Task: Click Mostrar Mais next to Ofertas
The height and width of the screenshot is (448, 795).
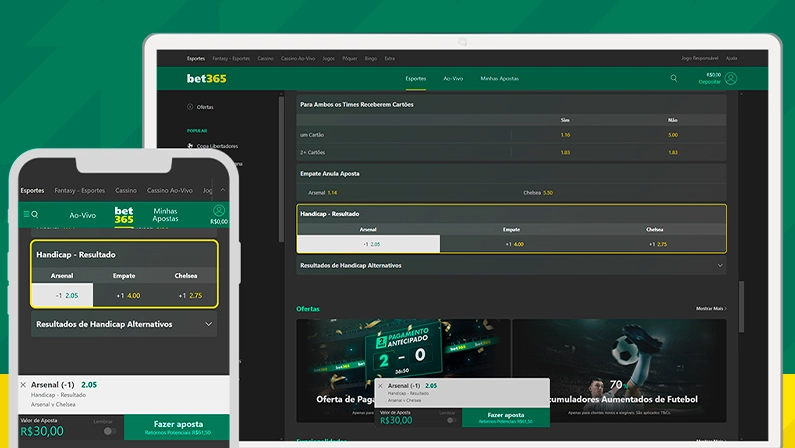Action: (711, 308)
